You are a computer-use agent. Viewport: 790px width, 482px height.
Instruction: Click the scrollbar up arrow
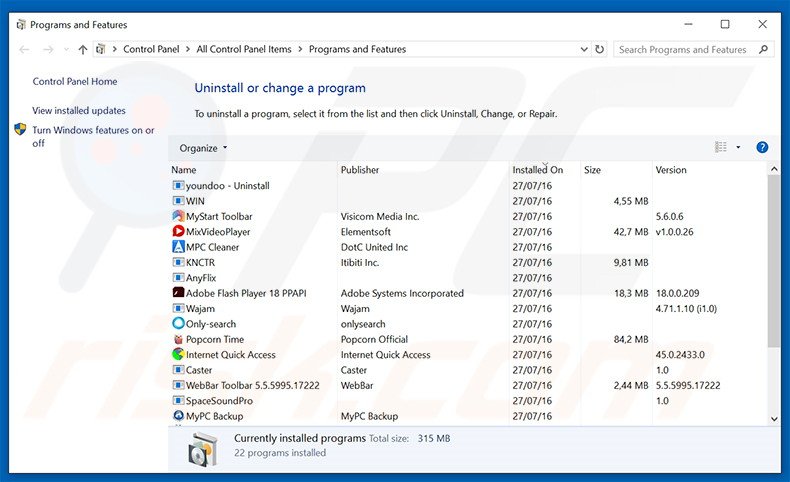coord(774,169)
